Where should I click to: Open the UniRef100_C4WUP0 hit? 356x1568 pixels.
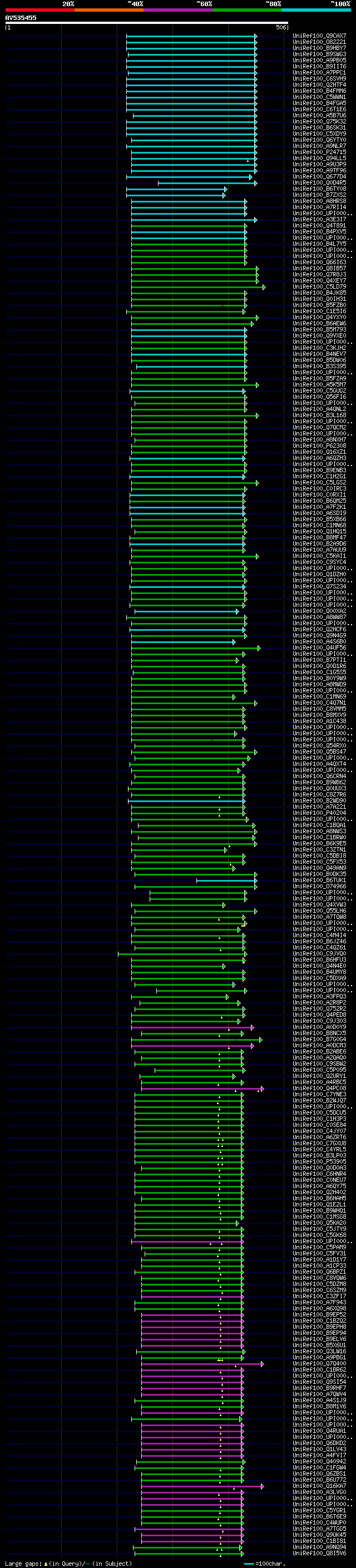click(x=319, y=1523)
